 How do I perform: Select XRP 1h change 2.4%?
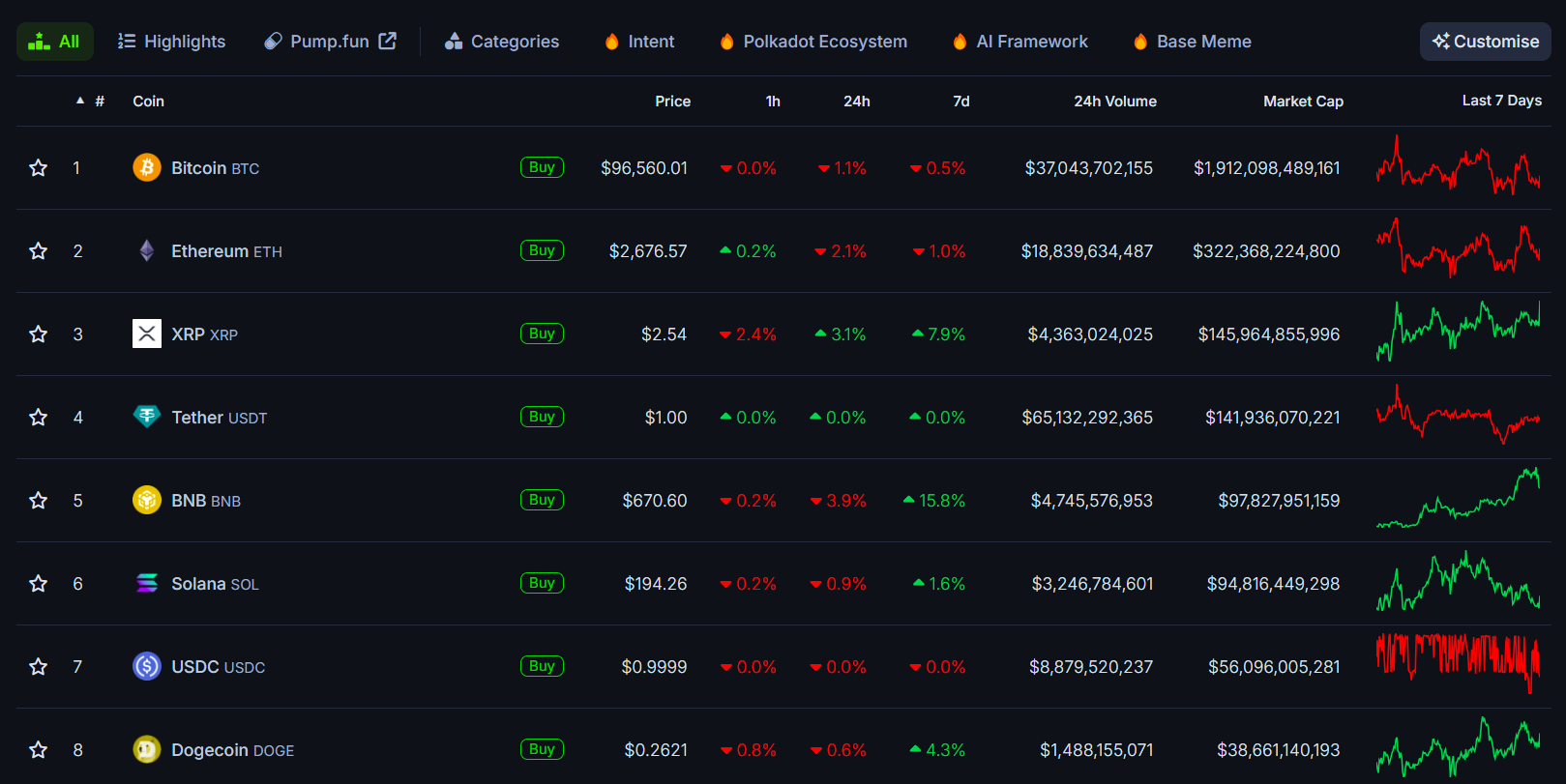click(748, 334)
